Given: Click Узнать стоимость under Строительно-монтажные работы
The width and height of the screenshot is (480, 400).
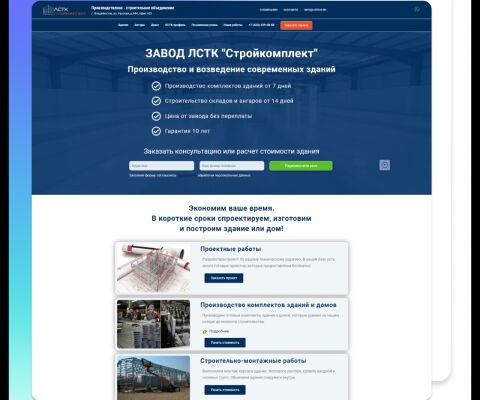Looking at the screenshot, I should click(x=225, y=390).
